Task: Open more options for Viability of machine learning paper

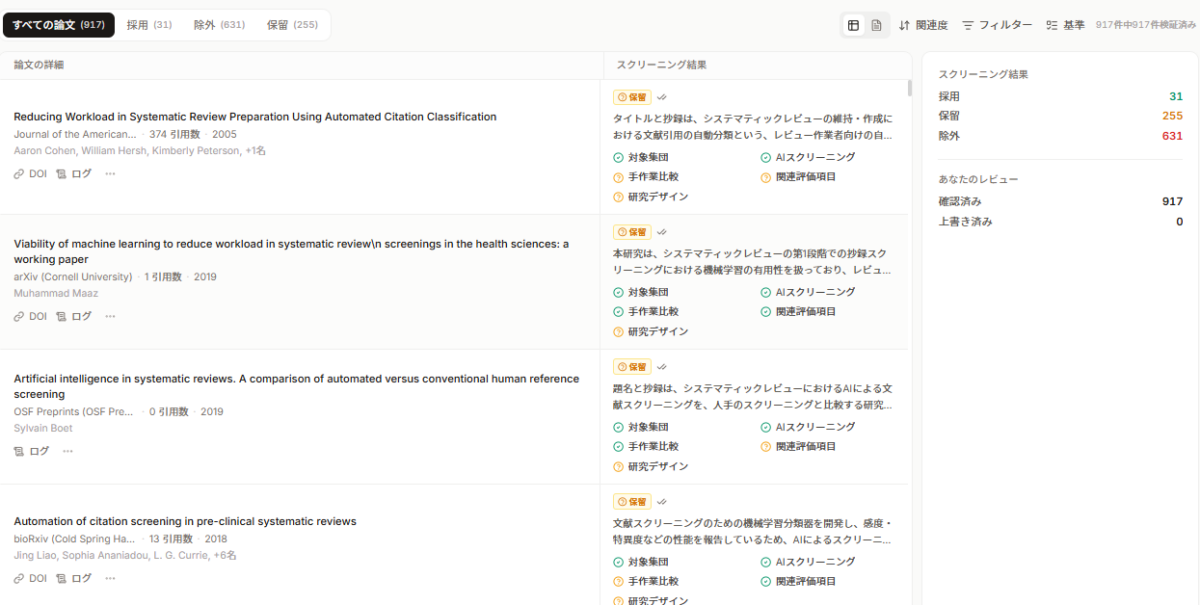Action: coord(110,316)
